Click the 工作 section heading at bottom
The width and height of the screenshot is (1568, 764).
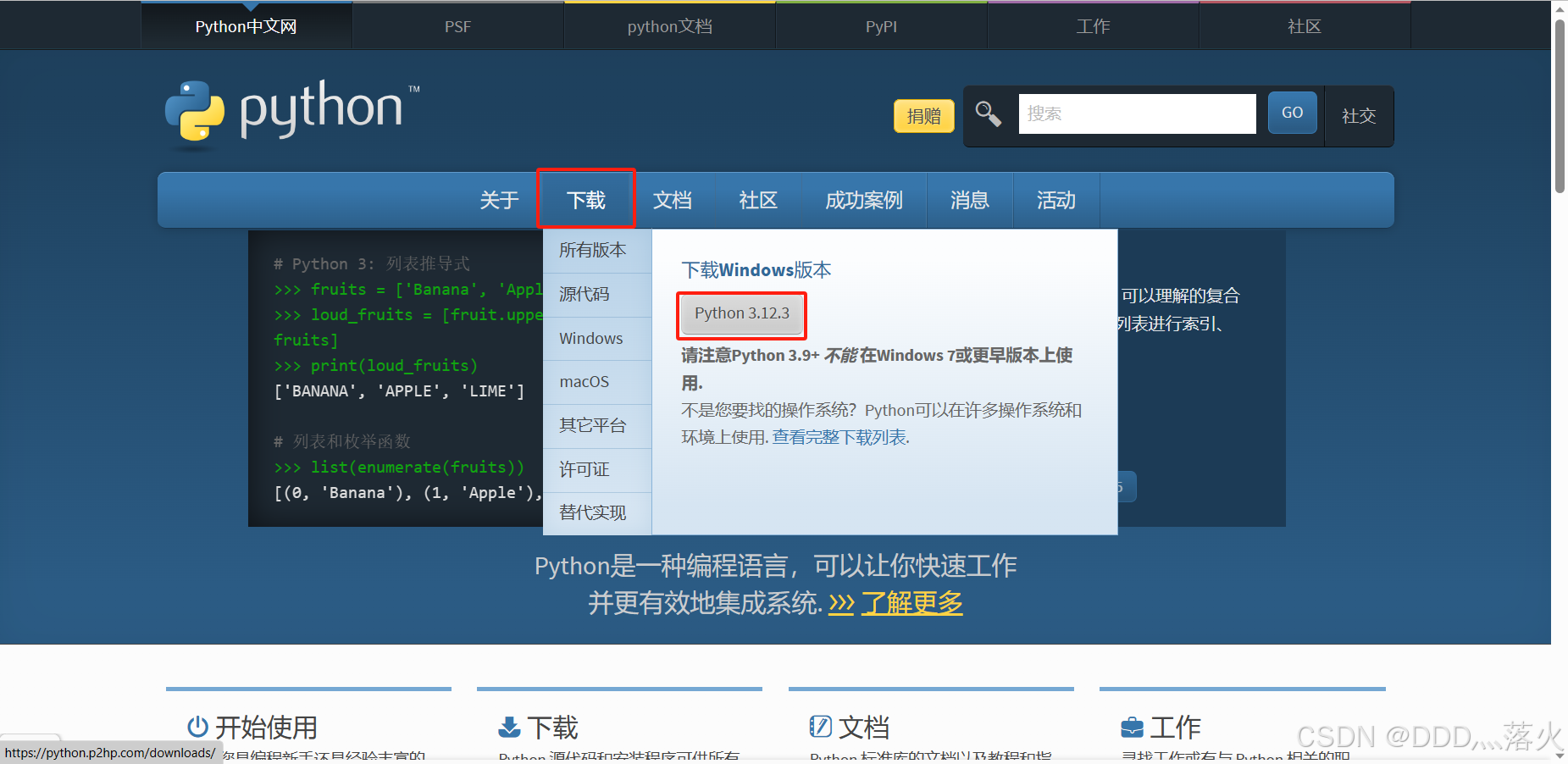pyautogui.click(x=1176, y=727)
